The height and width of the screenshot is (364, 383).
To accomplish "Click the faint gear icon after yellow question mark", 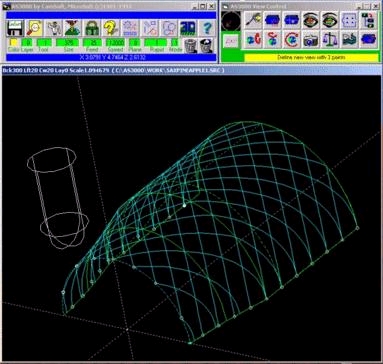I will tap(130, 28).
